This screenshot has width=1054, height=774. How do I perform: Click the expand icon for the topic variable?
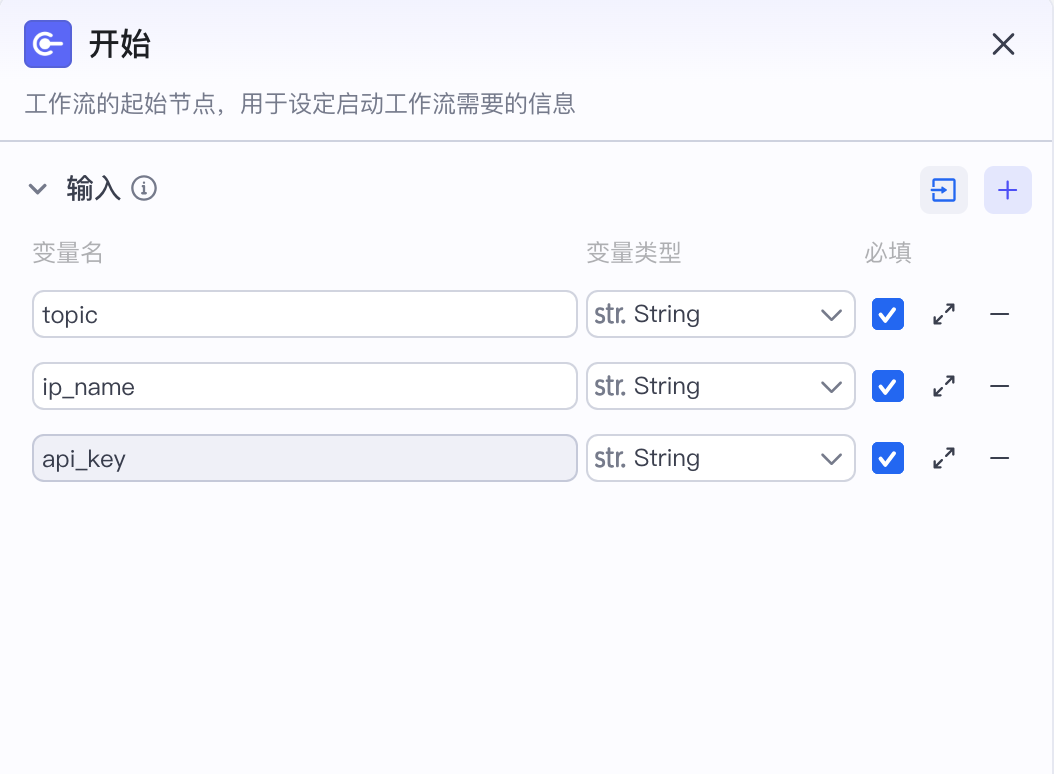point(942,314)
